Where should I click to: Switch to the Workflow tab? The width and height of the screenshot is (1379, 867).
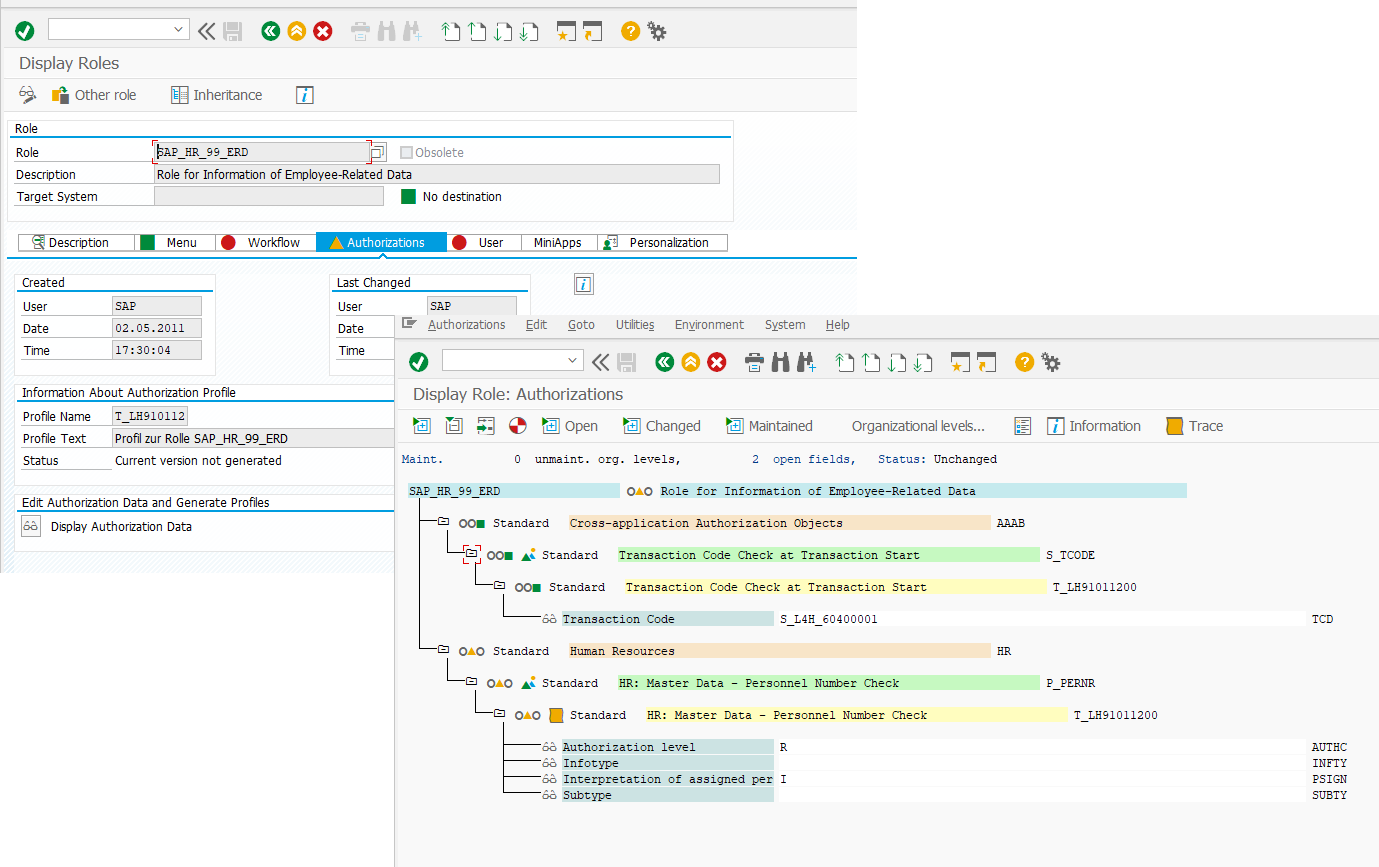pyautogui.click(x=265, y=242)
